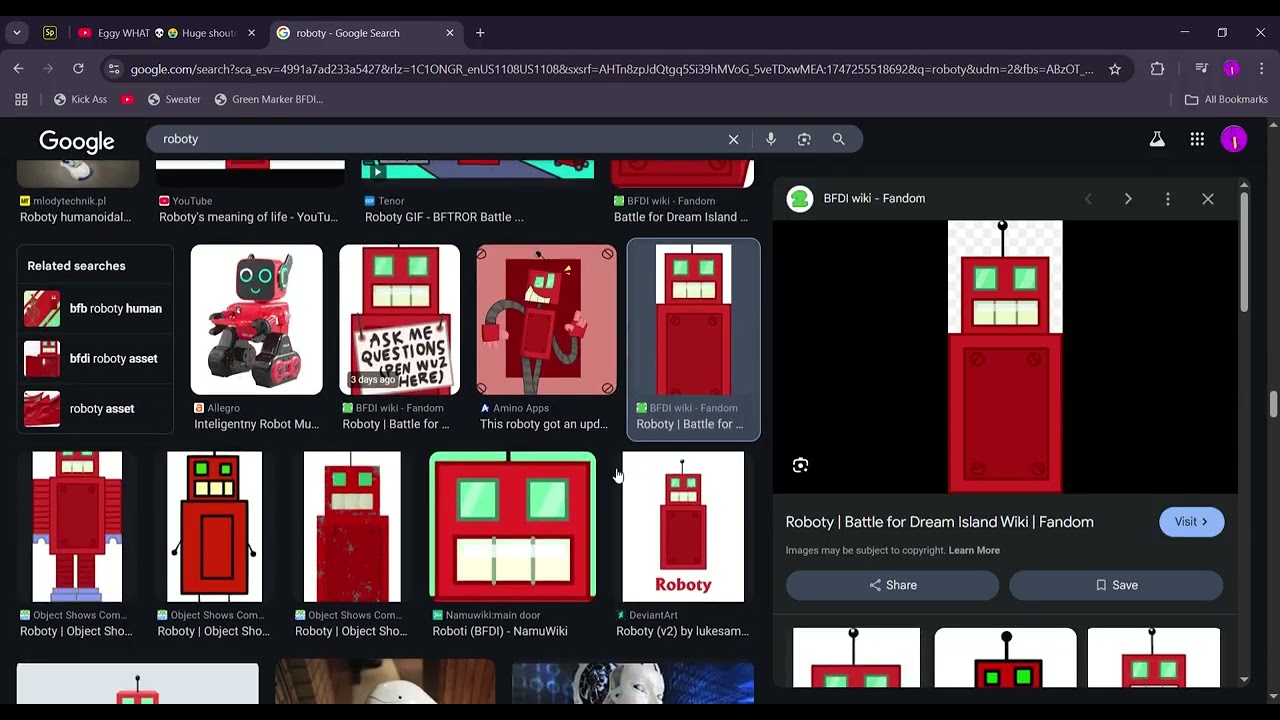
Task: Clear the Google search box
Action: point(733,139)
